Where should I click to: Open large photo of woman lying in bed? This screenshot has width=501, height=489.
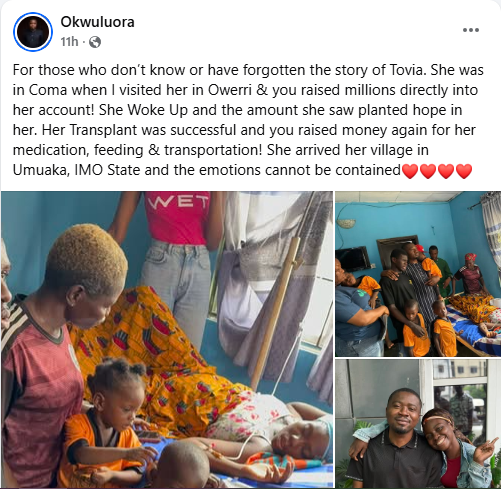coord(167,339)
